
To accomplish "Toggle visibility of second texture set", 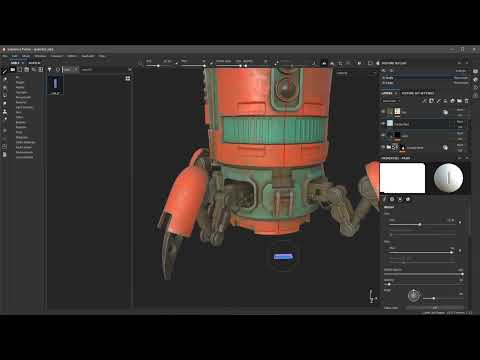I will [383, 83].
